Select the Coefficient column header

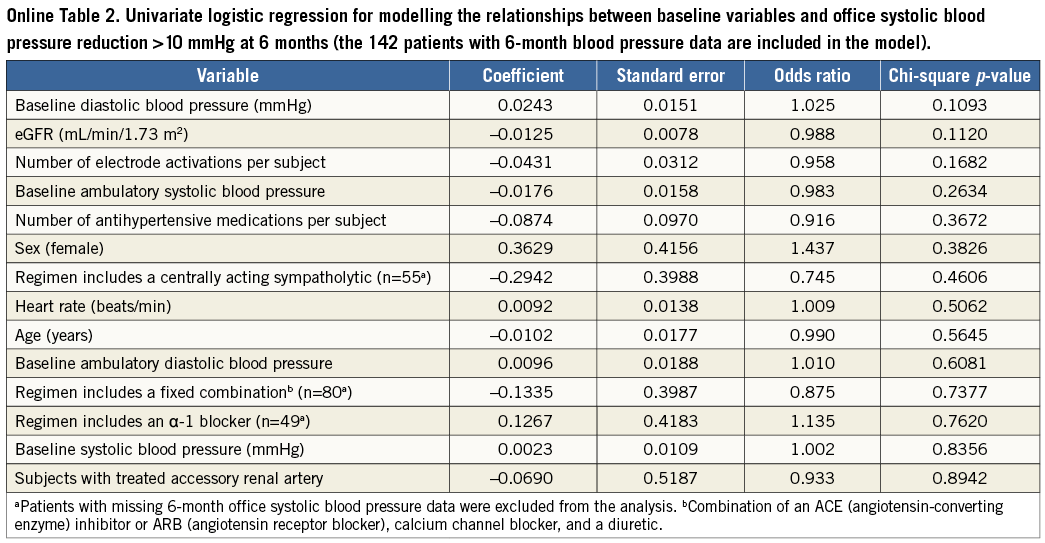523,76
